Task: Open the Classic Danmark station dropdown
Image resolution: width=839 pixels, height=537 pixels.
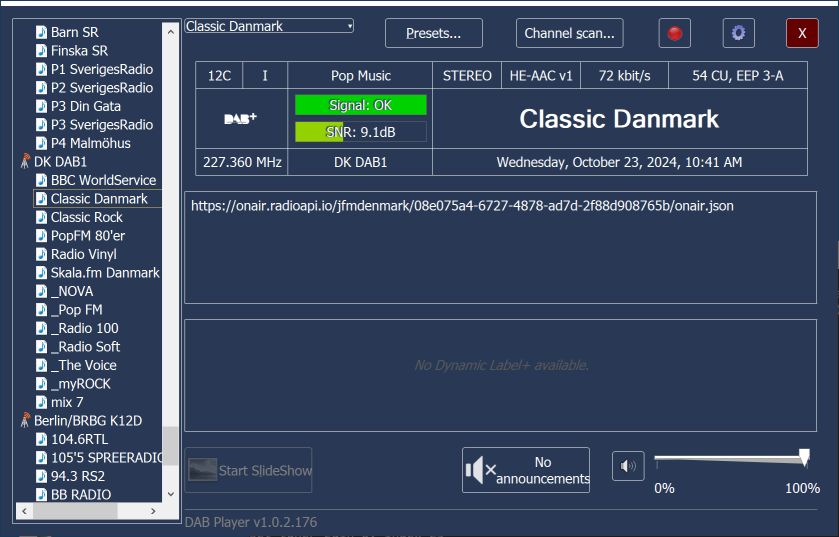Action: pyautogui.click(x=269, y=26)
